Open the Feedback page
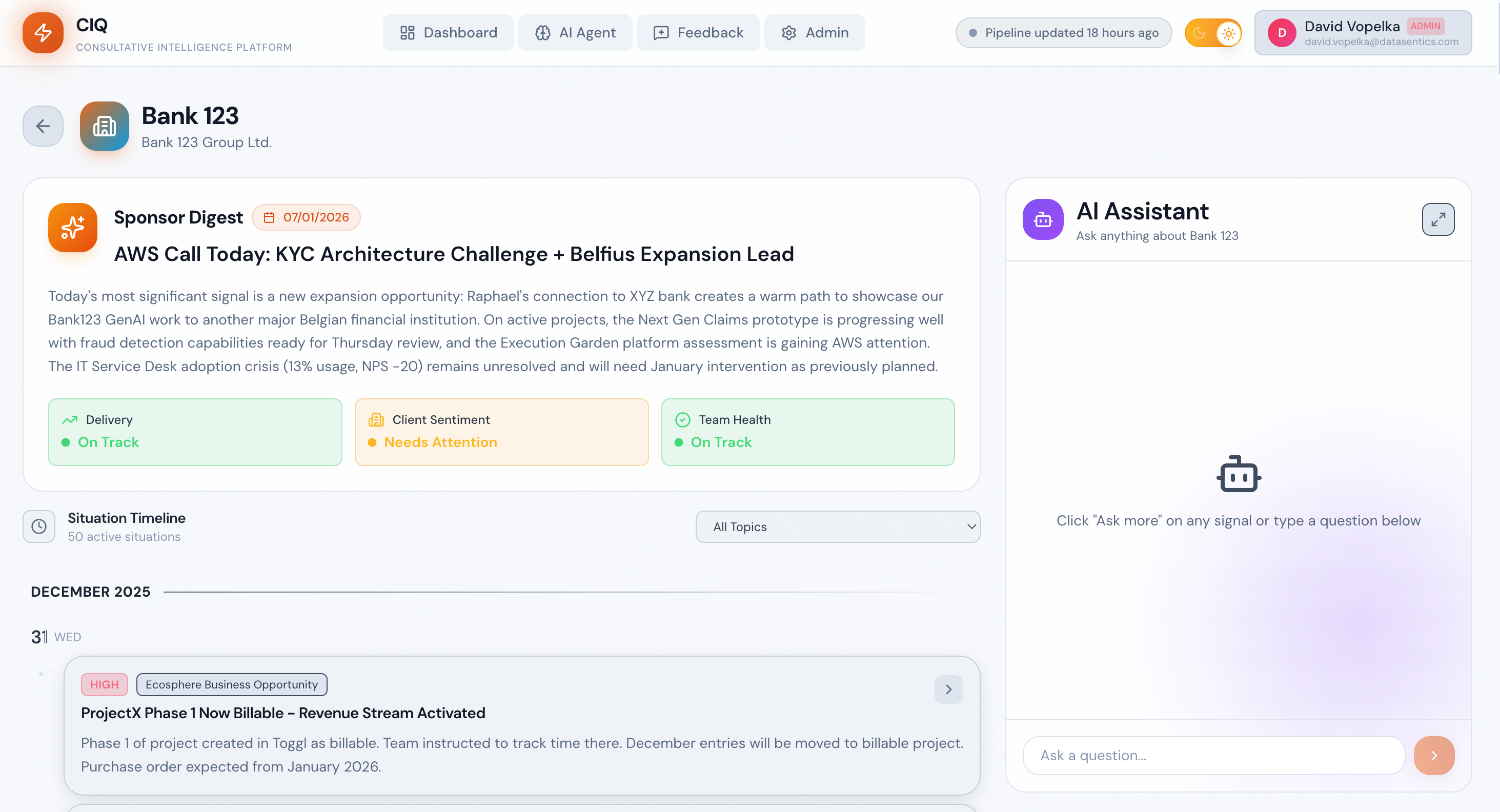Viewport: 1500px width, 812px height. (698, 33)
